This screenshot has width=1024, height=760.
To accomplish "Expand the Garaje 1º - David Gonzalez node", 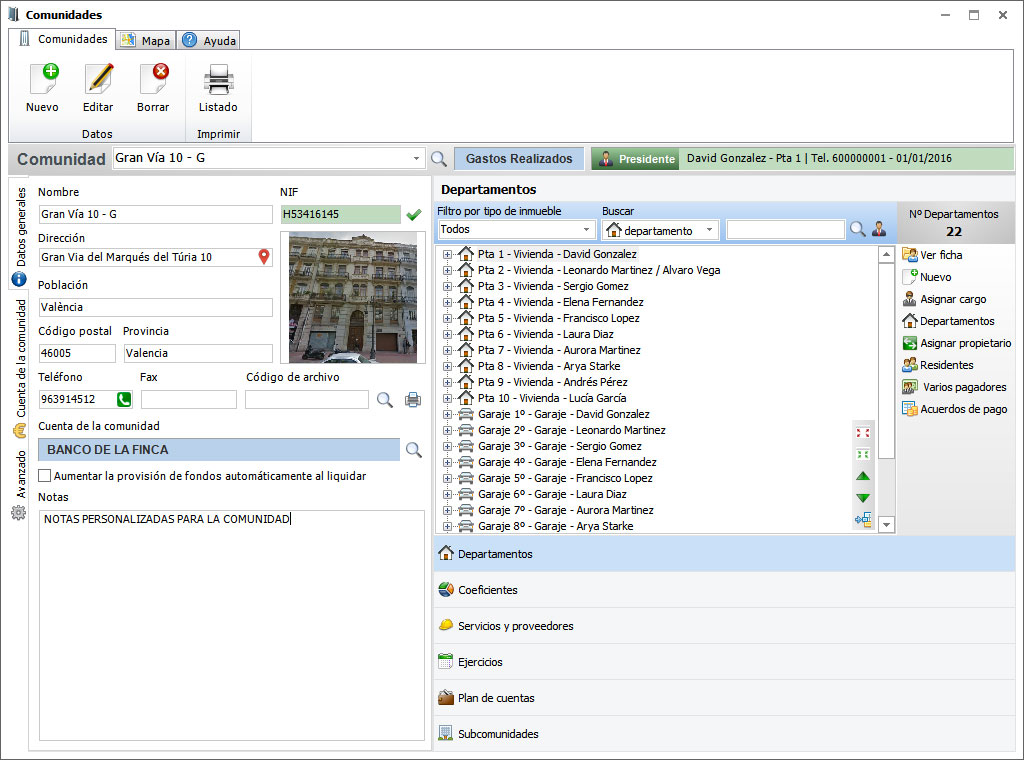I will [447, 415].
